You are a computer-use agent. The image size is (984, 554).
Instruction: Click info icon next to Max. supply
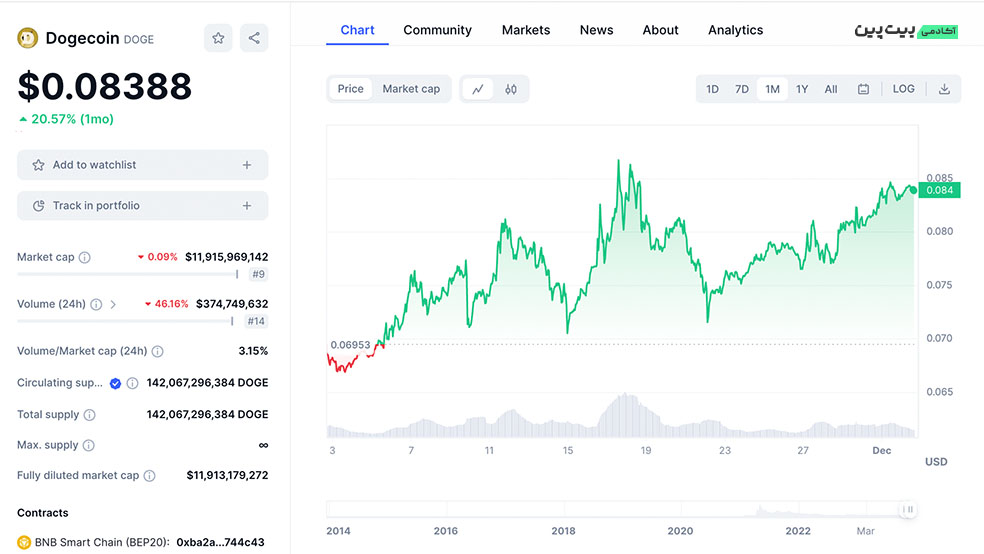88,446
